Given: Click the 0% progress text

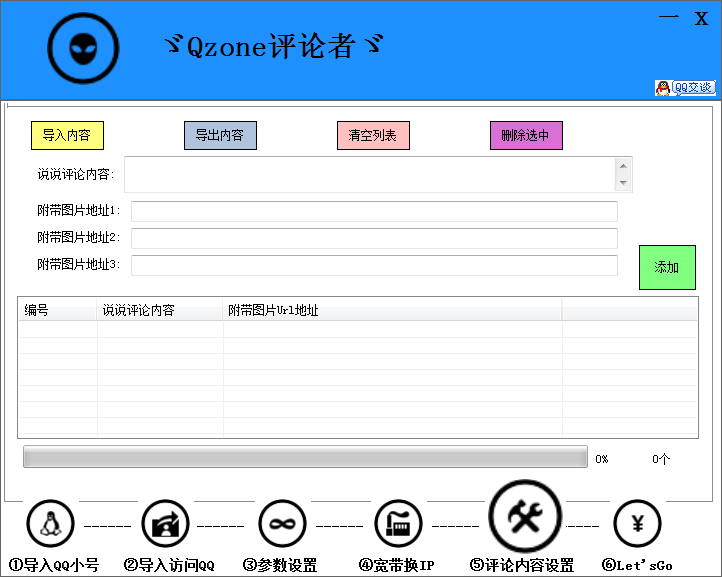Looking at the screenshot, I should click(x=601, y=459).
